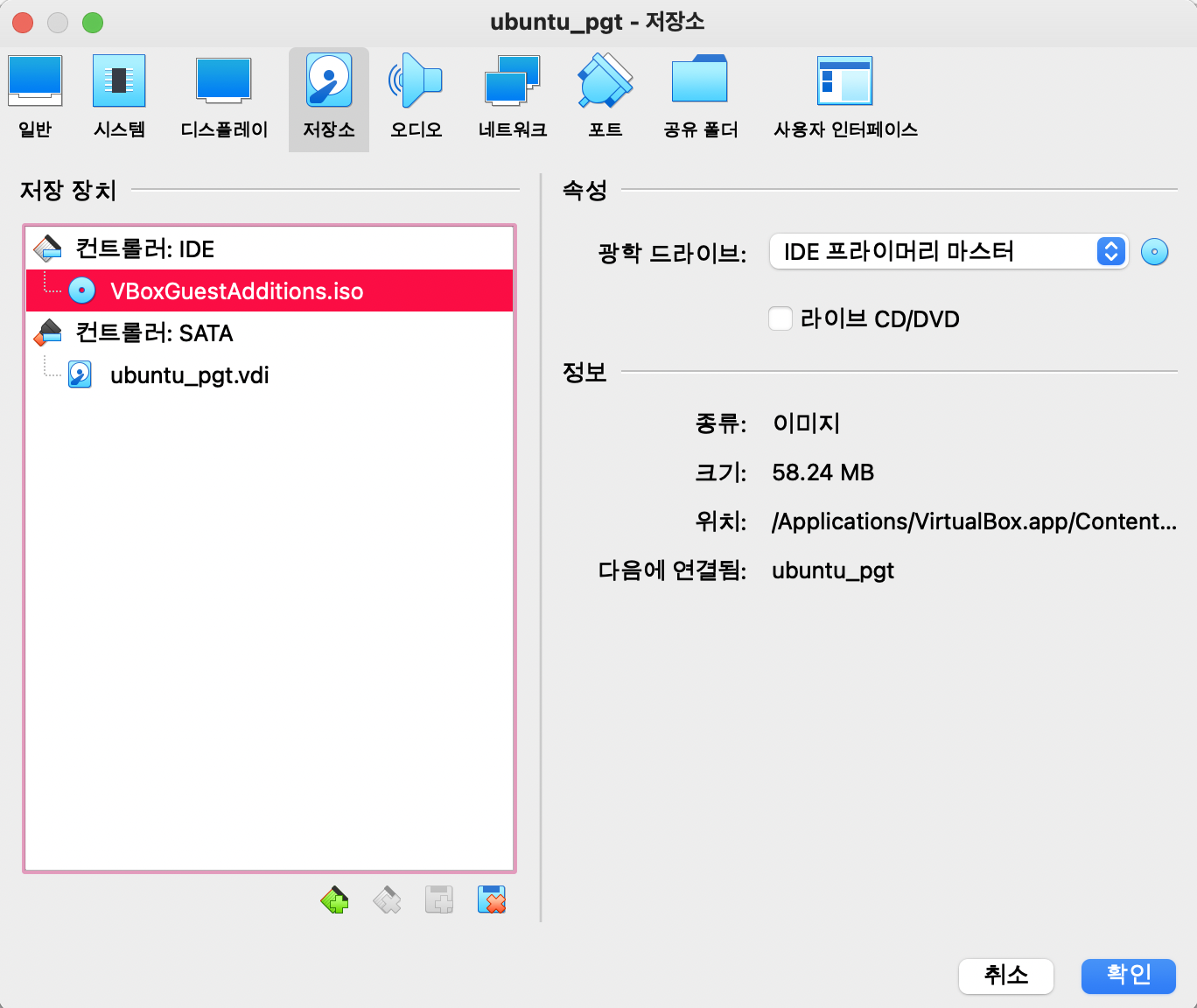Close the ubuntu_pgt settings window
Screen dimensions: 1197x1008
[x=23, y=23]
